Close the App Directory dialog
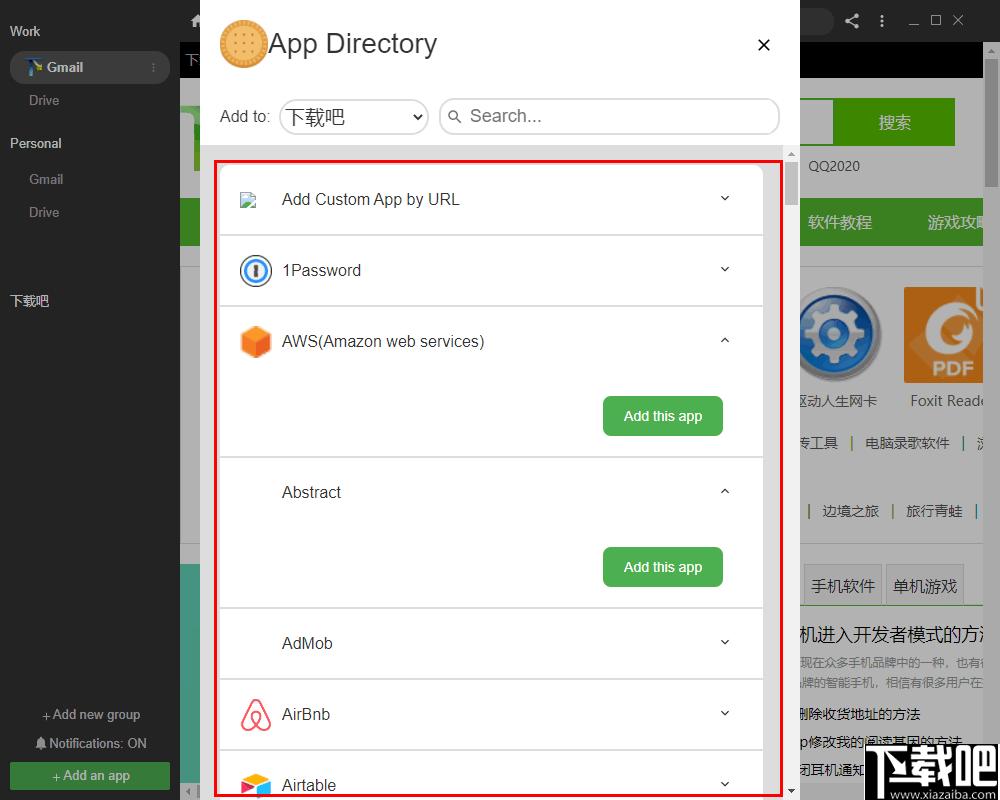 tap(763, 45)
